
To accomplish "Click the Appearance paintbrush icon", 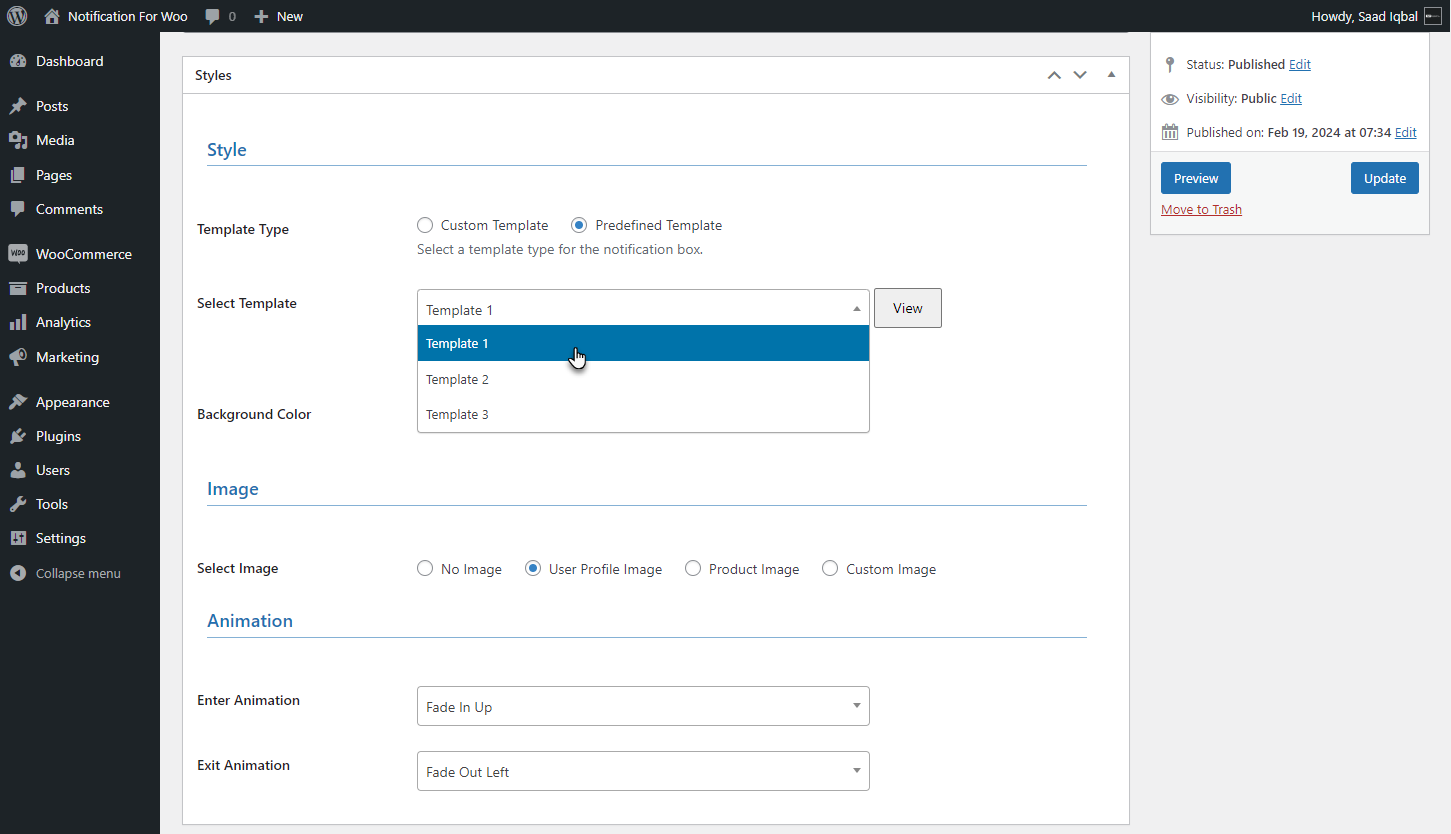I will (18, 402).
